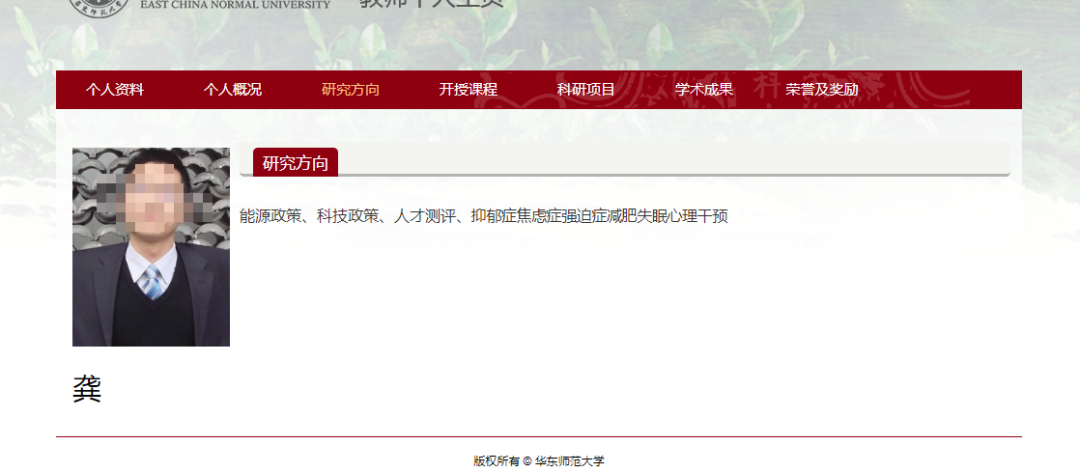This screenshot has height=473, width=1080.
Task: Click the teacher name 龚 below photo
Action: click(87, 389)
